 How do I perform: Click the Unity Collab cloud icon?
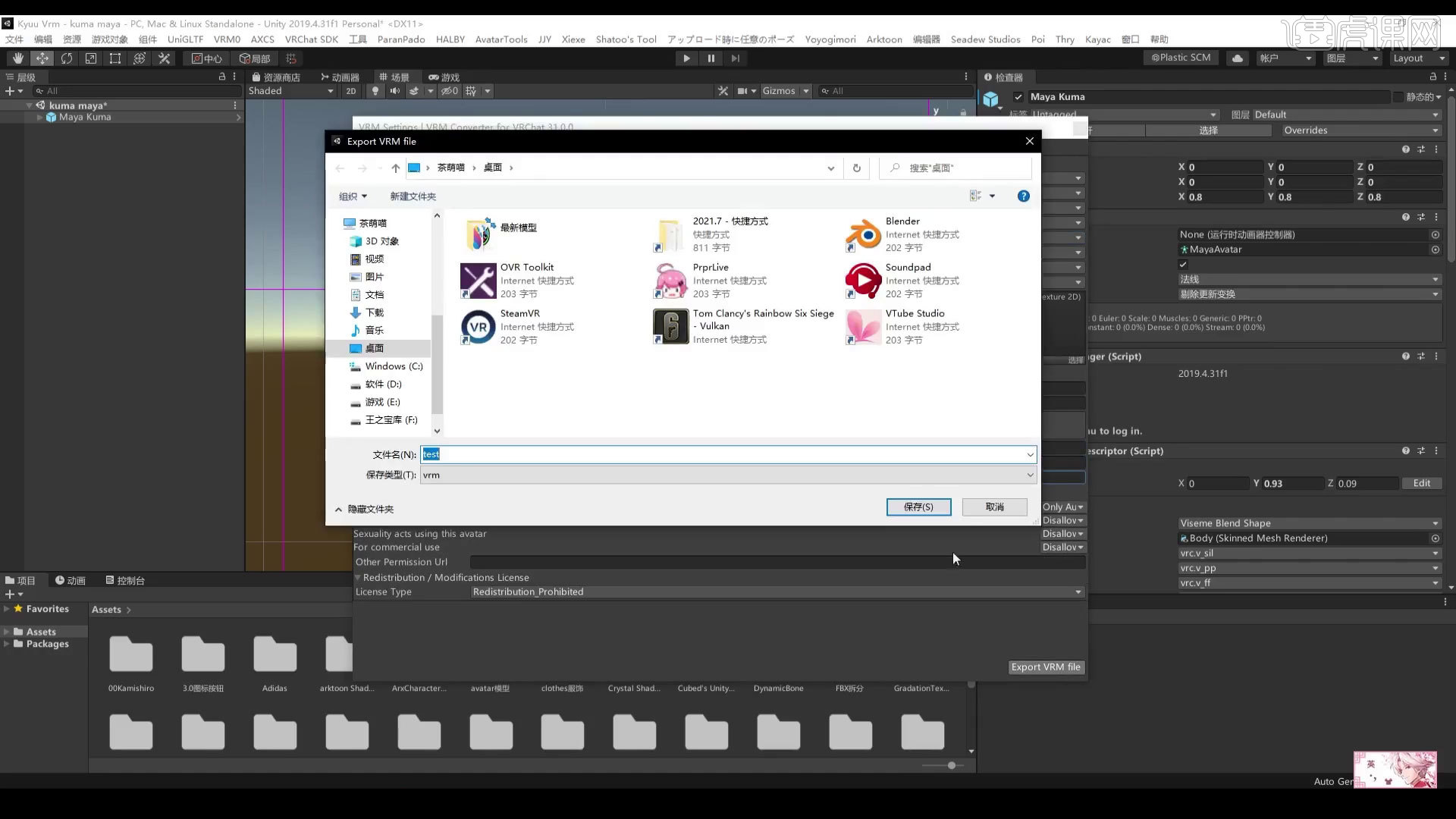[1237, 58]
